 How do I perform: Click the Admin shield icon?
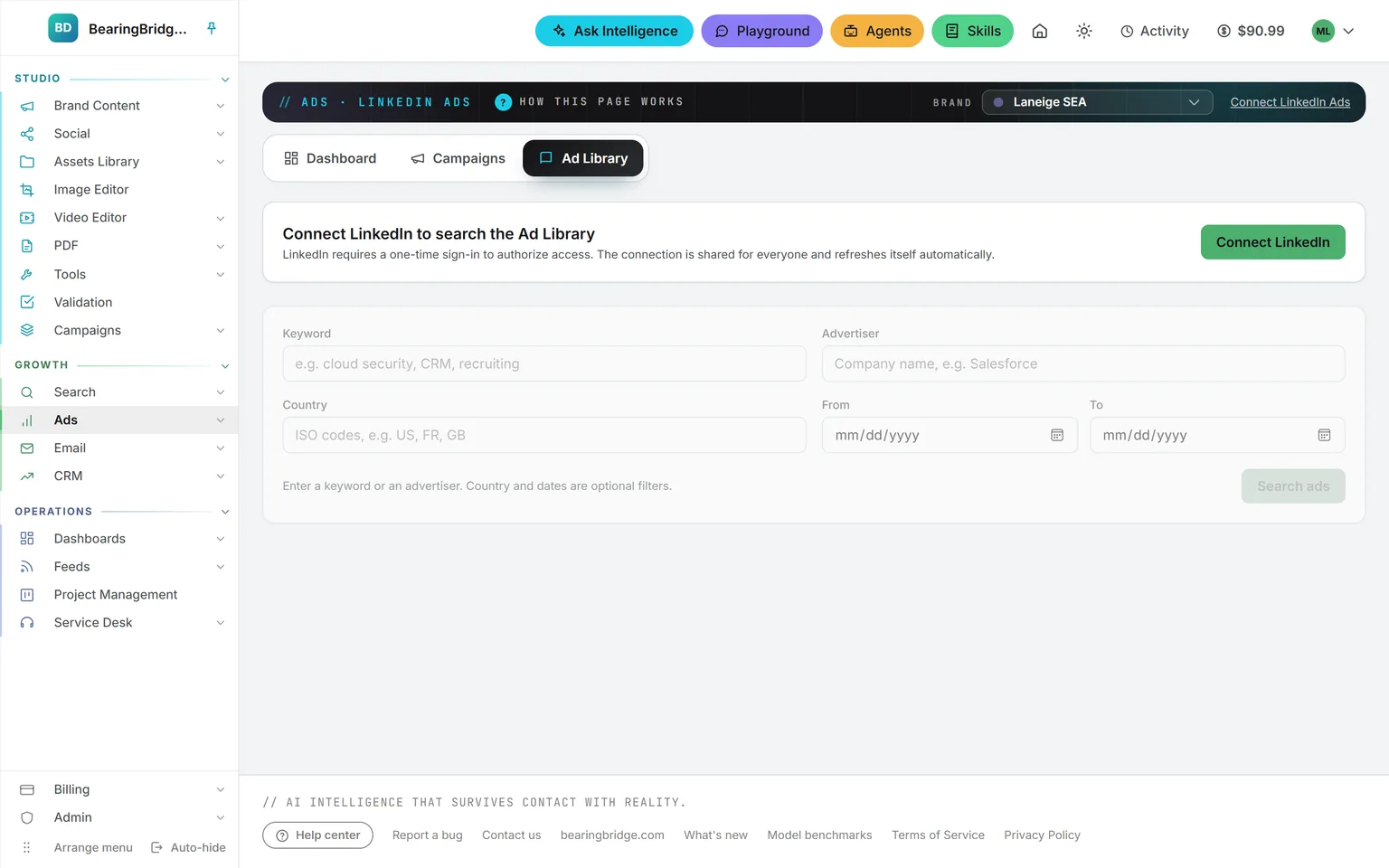point(27,818)
